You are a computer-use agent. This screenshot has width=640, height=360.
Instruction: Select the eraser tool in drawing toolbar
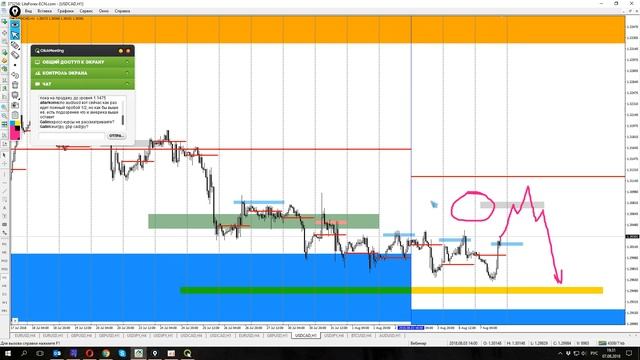15,55
